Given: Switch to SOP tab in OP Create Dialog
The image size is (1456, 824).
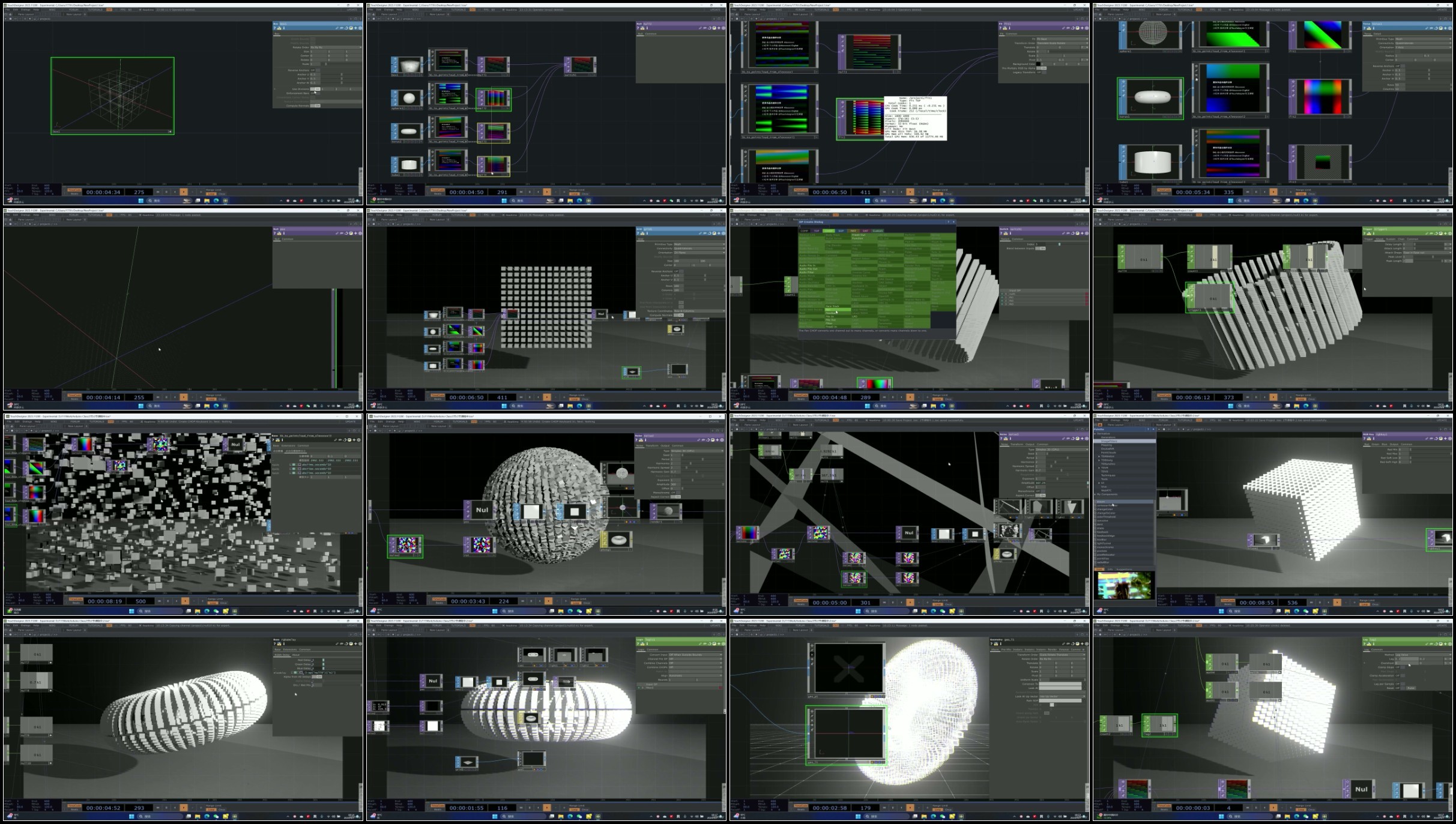Looking at the screenshot, I should (x=841, y=231).
